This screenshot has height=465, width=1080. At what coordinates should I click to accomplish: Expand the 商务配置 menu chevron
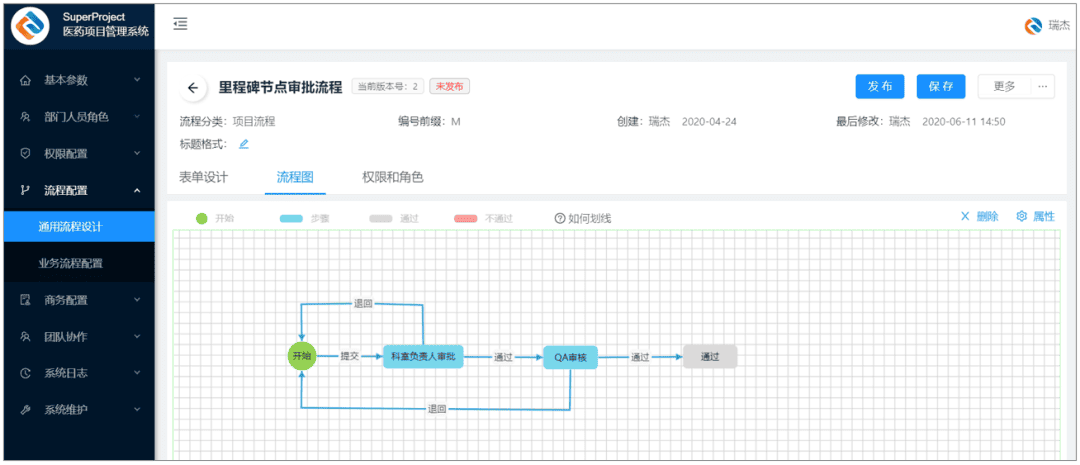[137, 300]
